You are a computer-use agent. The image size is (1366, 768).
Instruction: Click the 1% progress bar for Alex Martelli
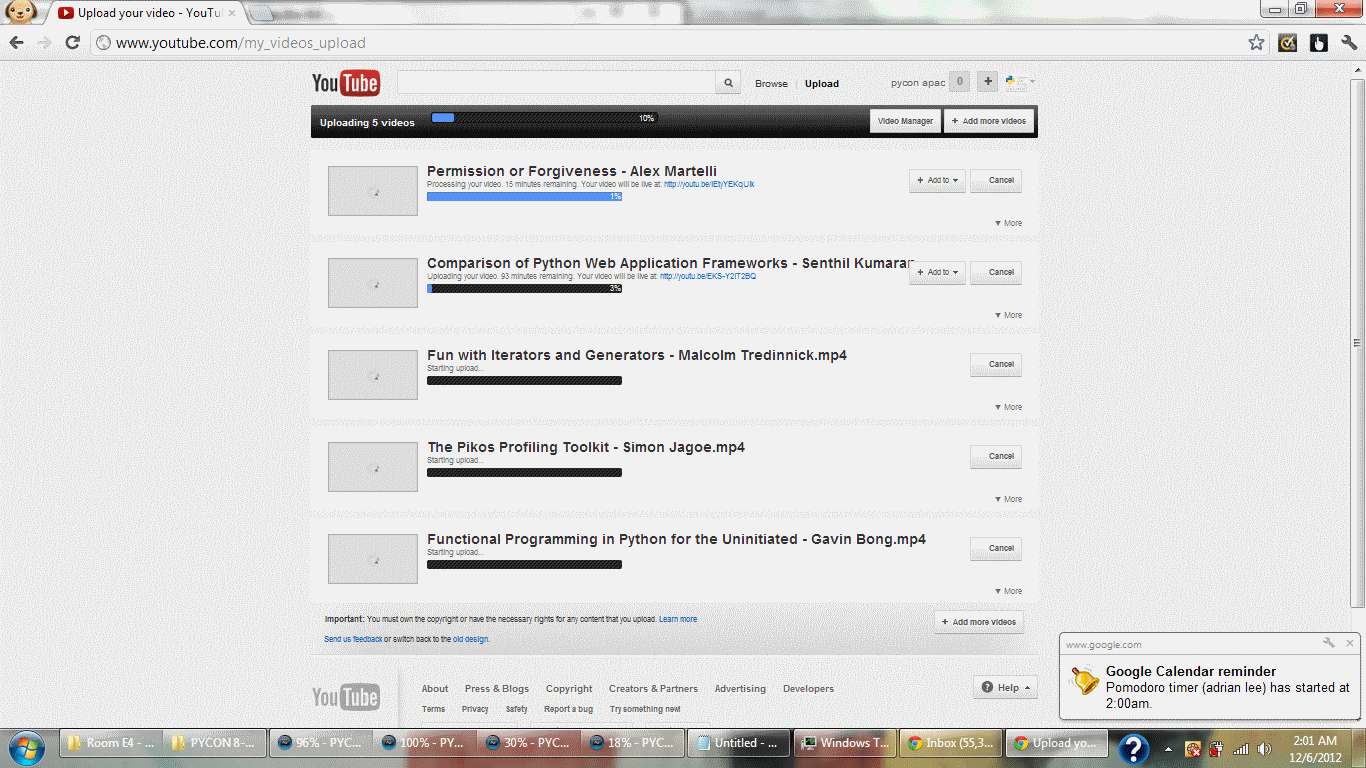524,197
